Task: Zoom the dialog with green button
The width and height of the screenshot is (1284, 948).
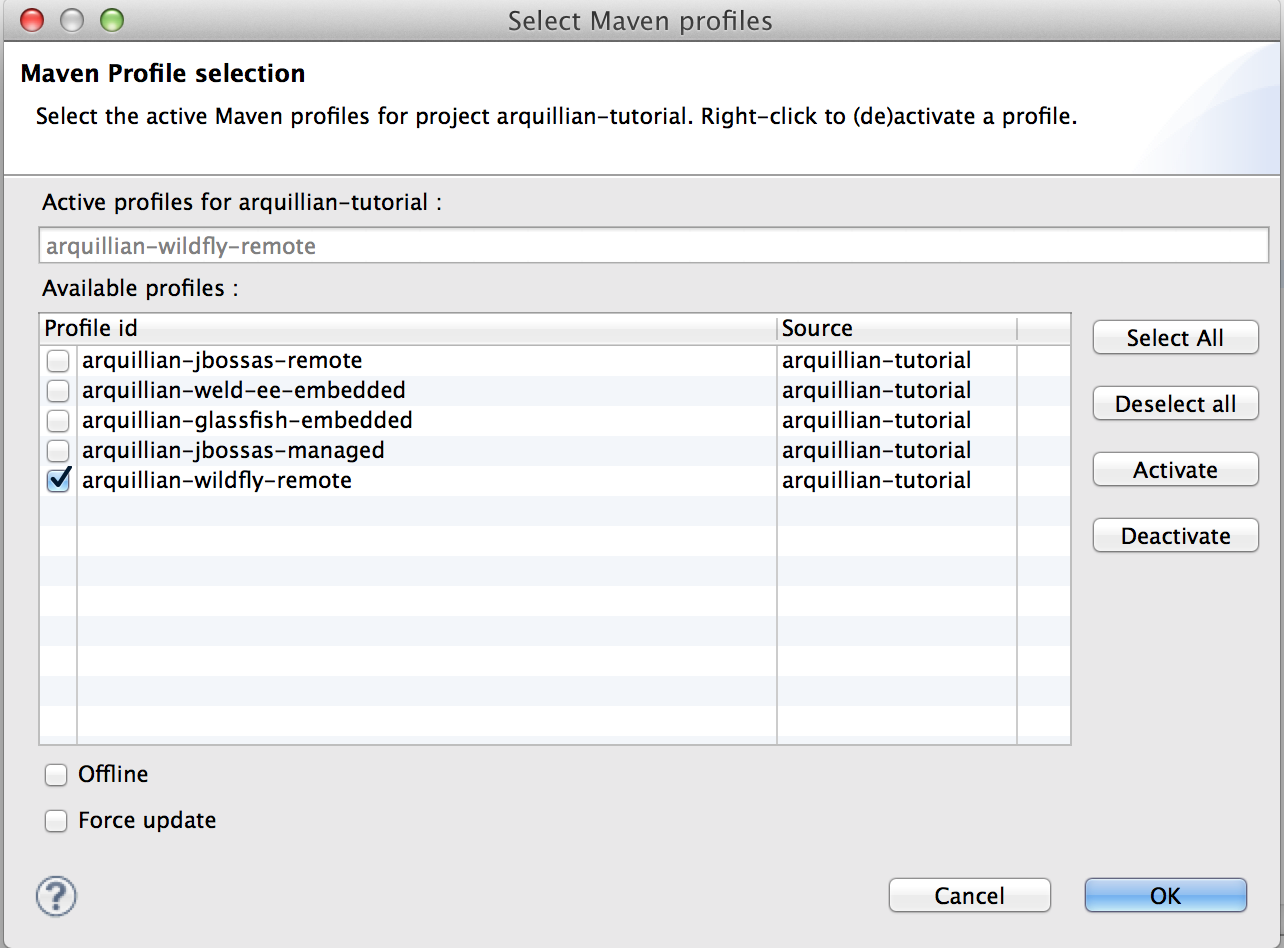Action: 112,20
